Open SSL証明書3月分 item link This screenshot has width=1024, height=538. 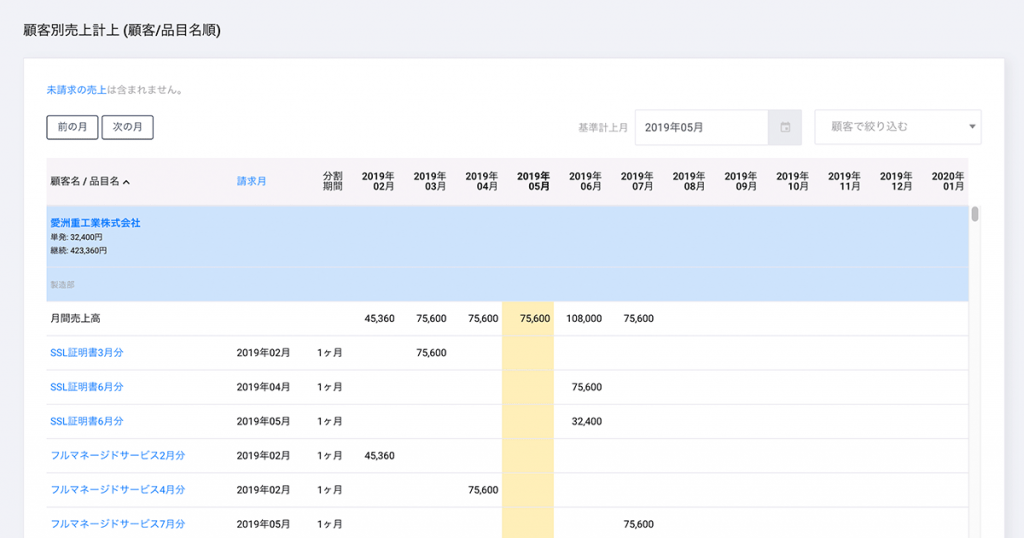coord(87,353)
